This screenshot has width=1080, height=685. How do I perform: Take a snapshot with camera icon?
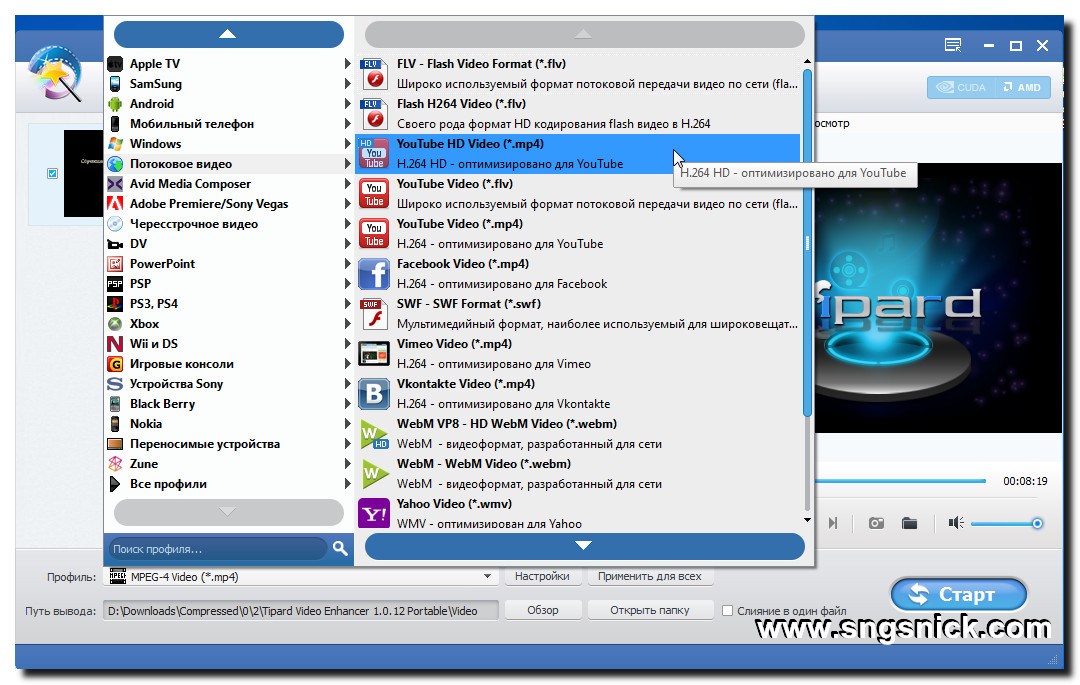point(875,523)
